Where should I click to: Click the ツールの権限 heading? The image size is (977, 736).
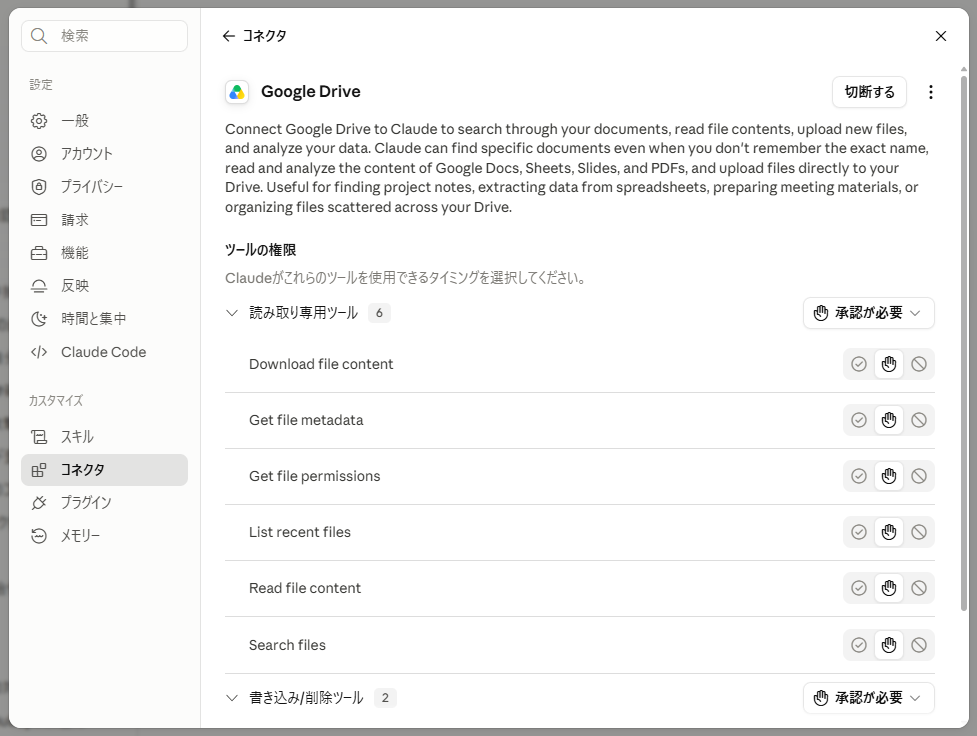tap(260, 250)
